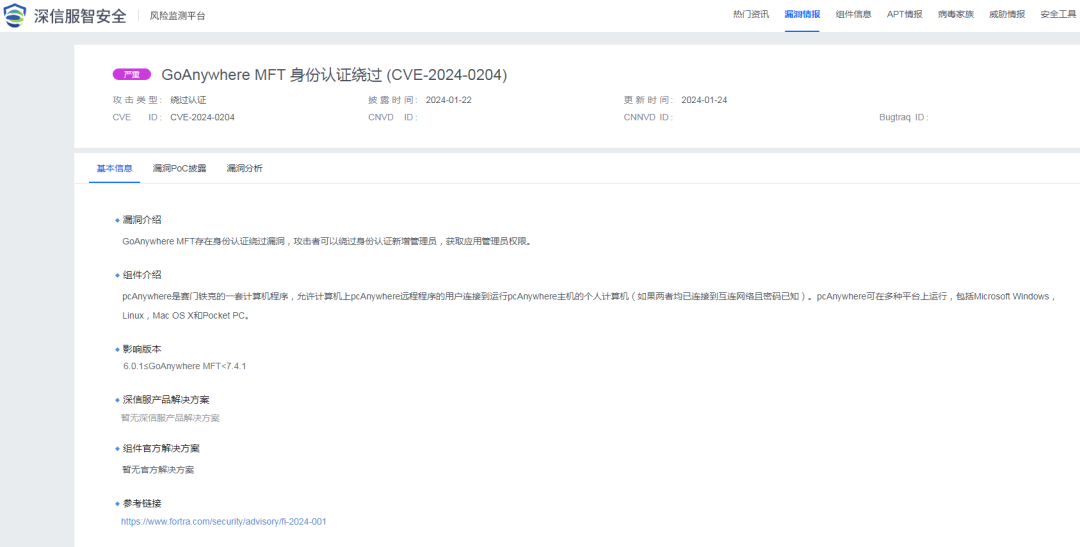Open the APT情报 section

point(904,14)
